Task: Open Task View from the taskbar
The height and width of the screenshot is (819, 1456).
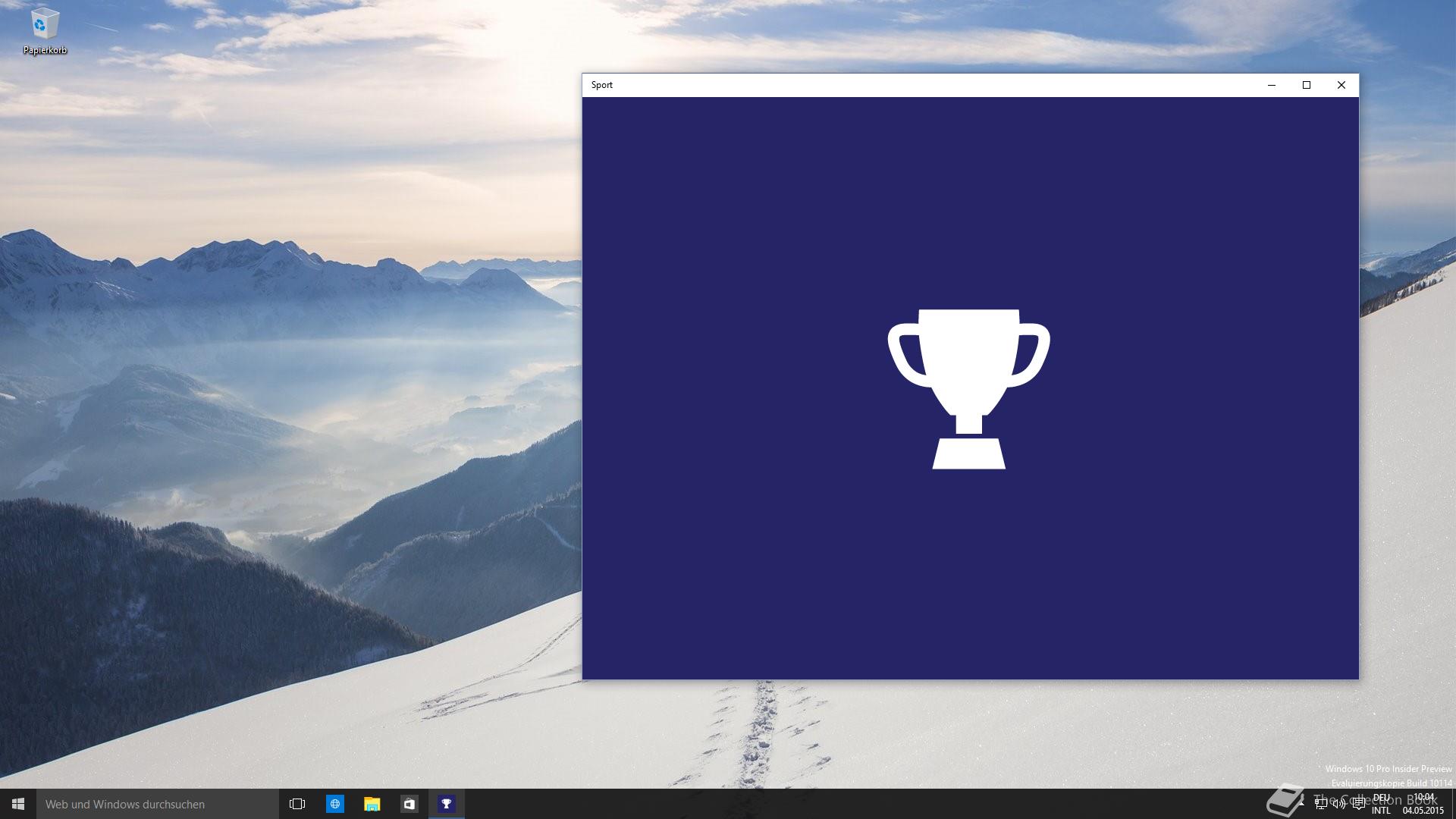Action: pos(297,804)
